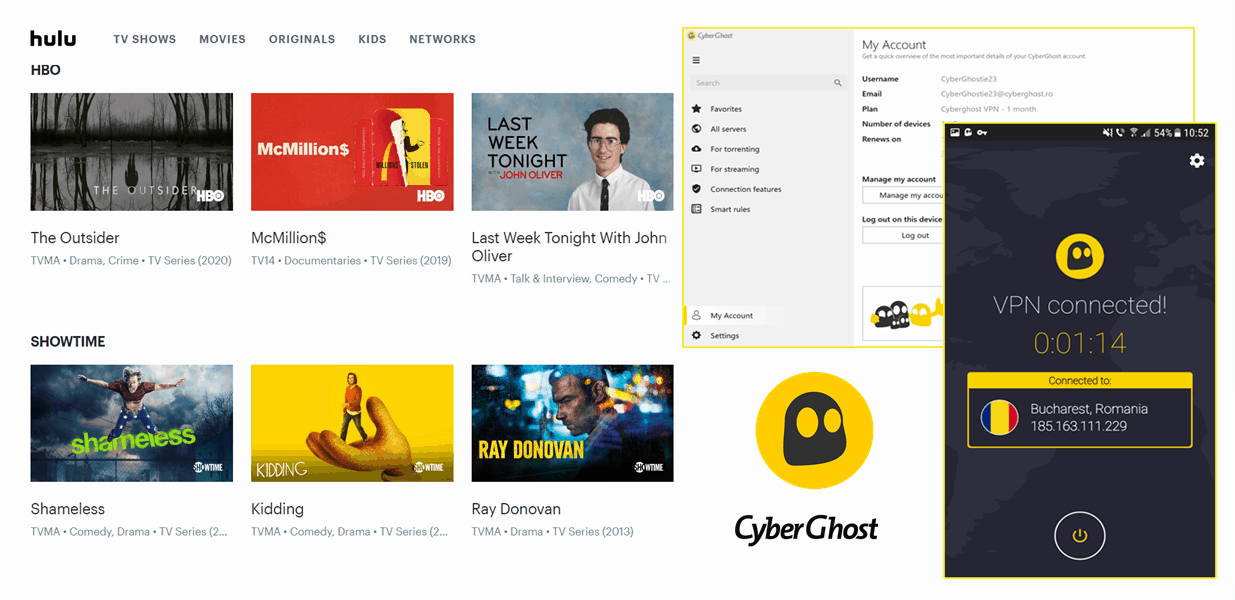Click the All servers globe icon
Viewport: 1235px width, 600px height.
click(697, 129)
